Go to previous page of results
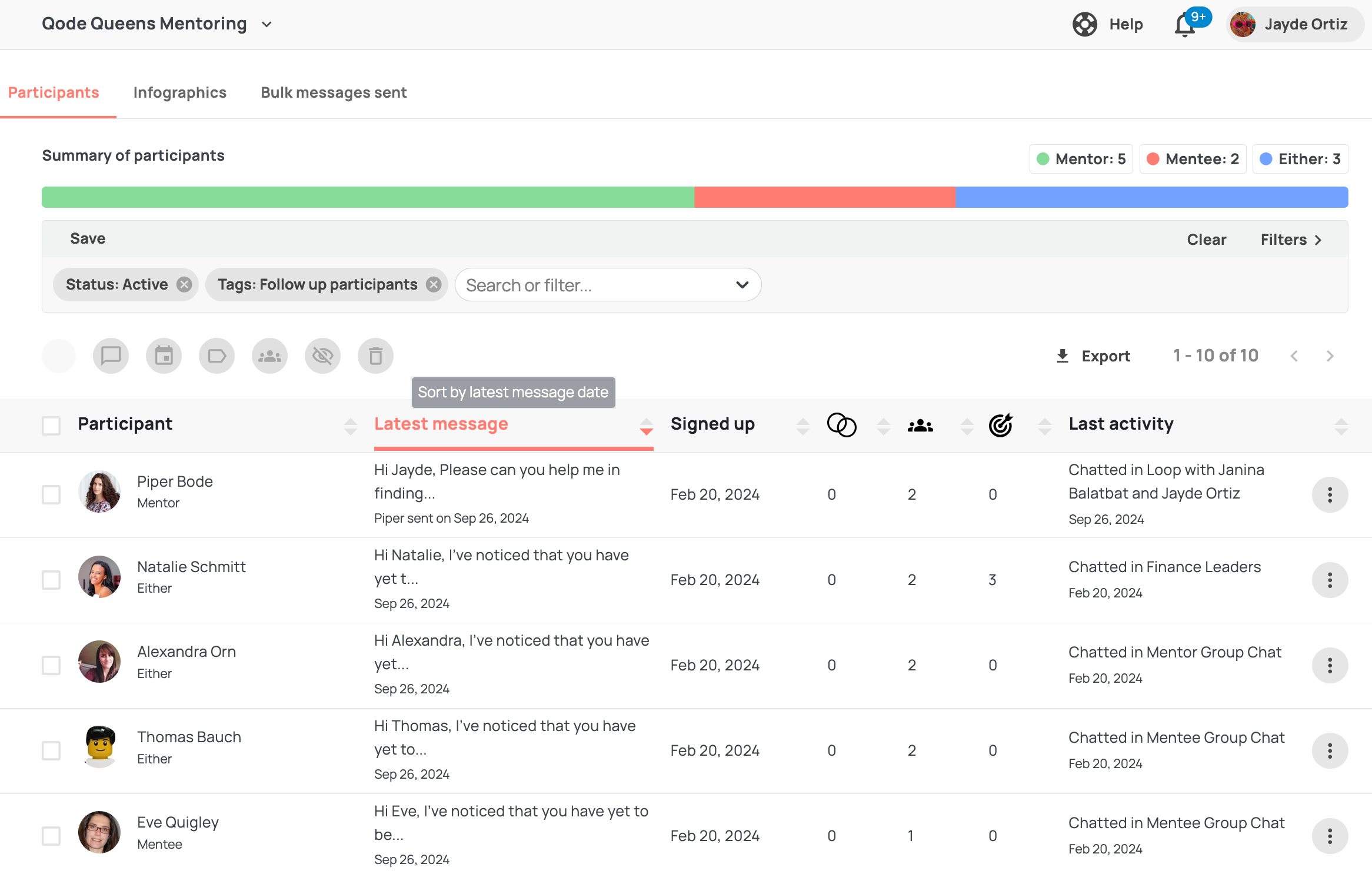Image resolution: width=1372 pixels, height=877 pixels. (1294, 356)
